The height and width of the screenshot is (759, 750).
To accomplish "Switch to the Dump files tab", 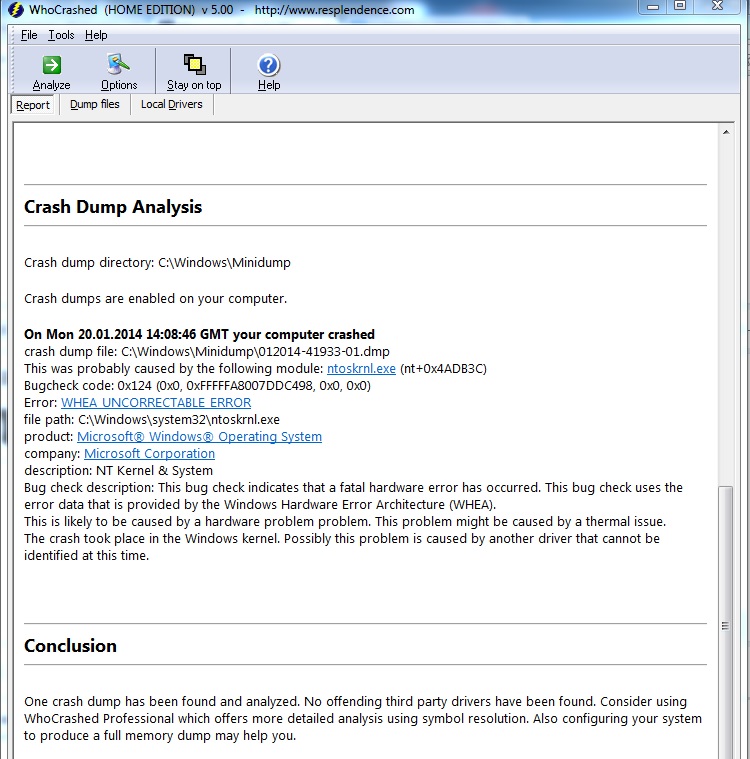I will 94,104.
